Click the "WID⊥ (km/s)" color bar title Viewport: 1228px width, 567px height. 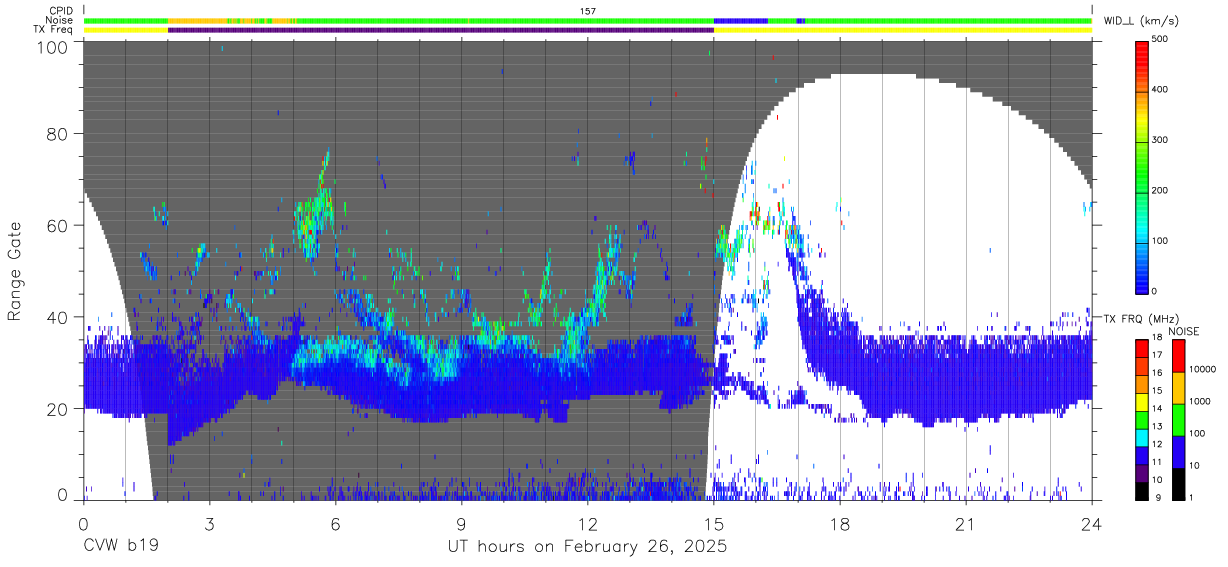[x=1140, y=20]
